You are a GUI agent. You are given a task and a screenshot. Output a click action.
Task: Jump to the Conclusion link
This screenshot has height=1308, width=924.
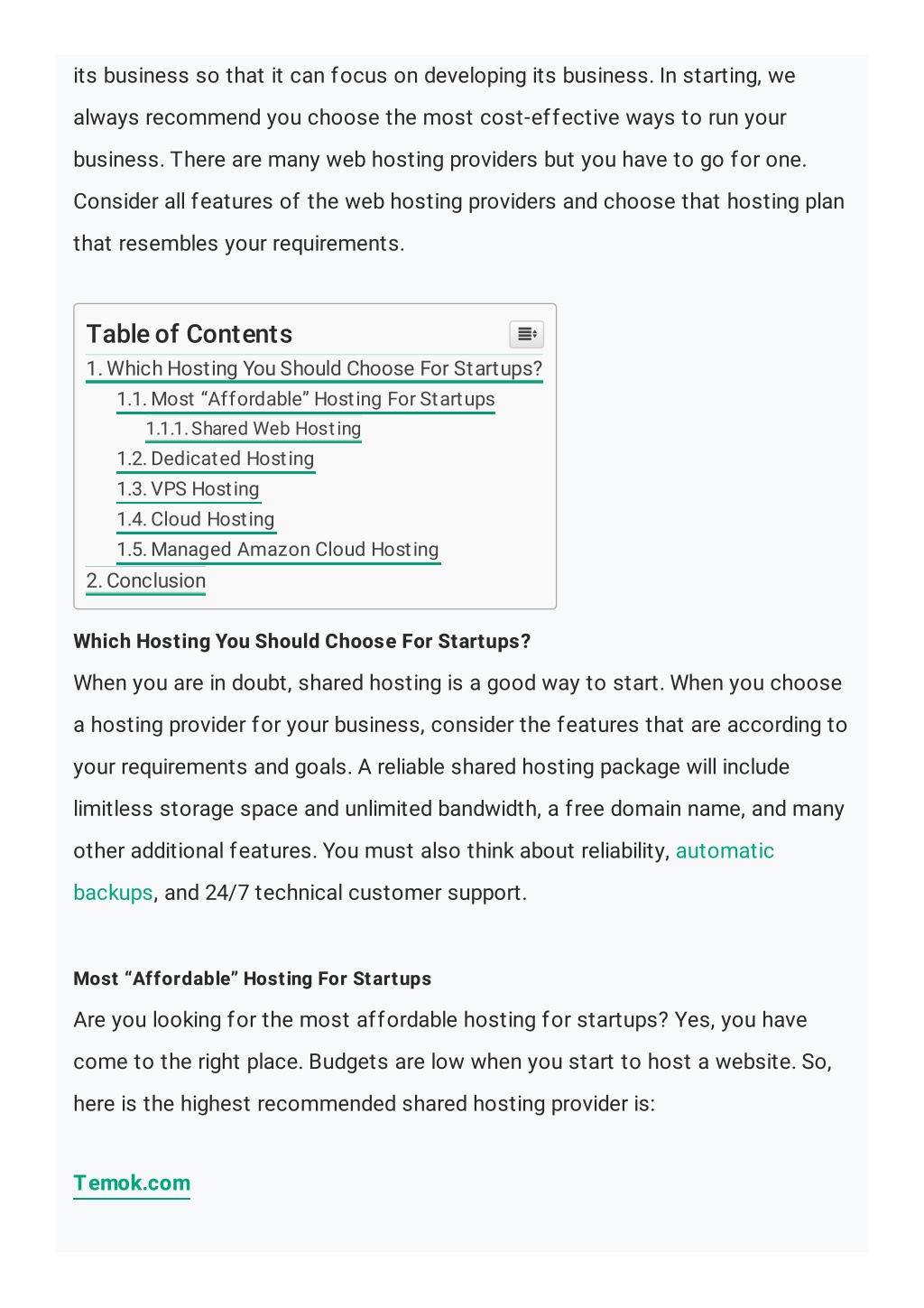point(146,580)
